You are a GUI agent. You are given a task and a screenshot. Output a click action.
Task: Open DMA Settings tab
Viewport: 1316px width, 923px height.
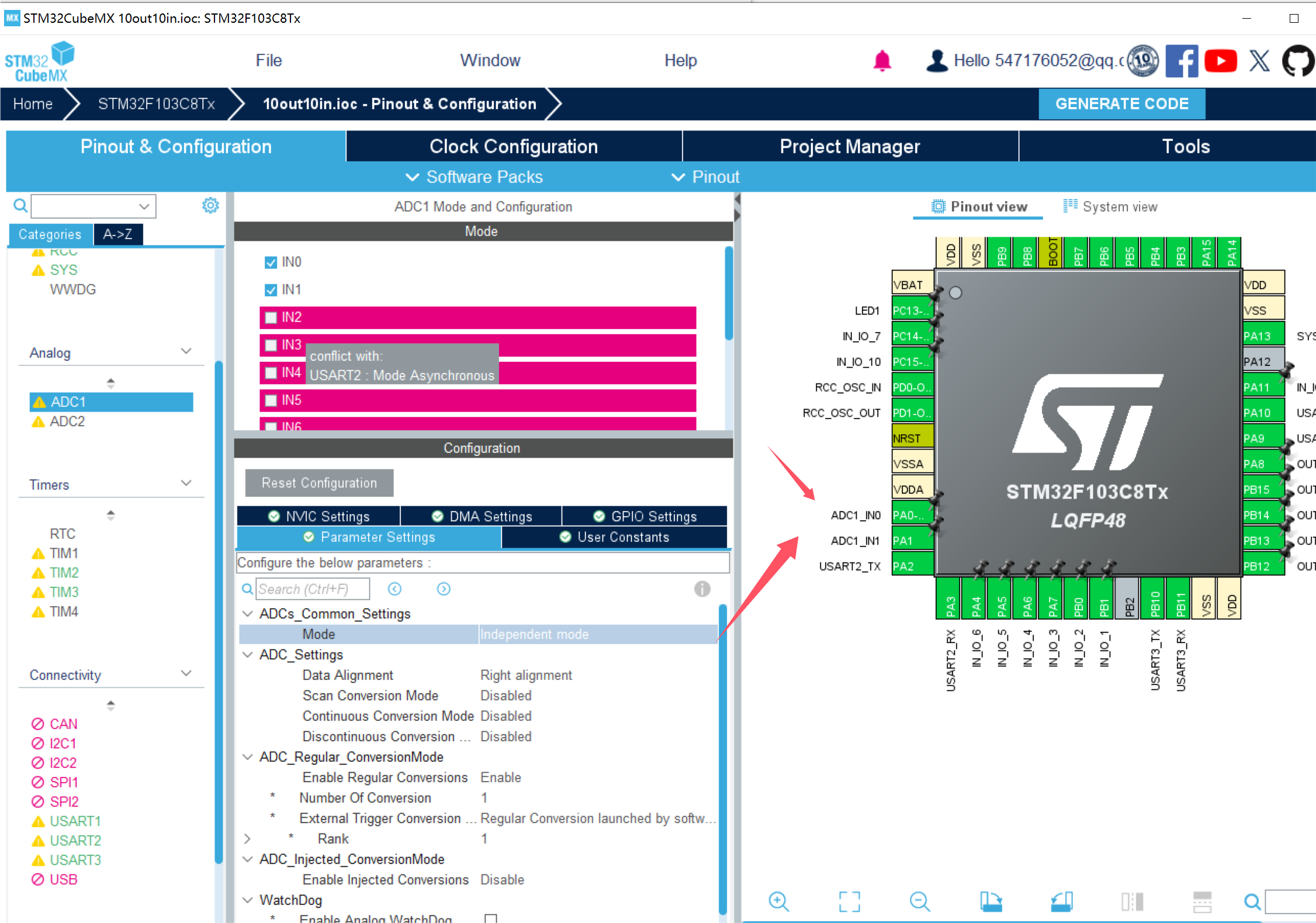click(482, 516)
